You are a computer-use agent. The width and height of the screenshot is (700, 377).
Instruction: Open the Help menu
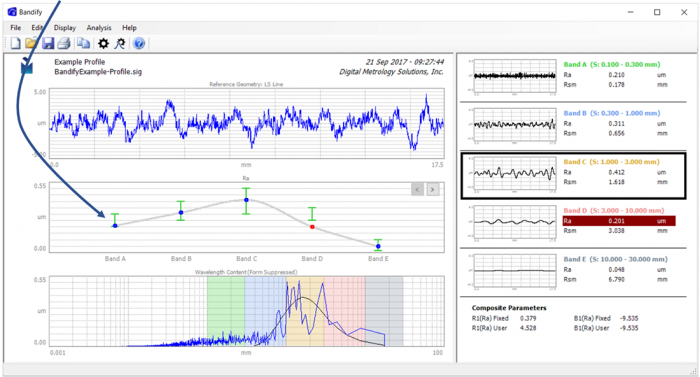129,28
